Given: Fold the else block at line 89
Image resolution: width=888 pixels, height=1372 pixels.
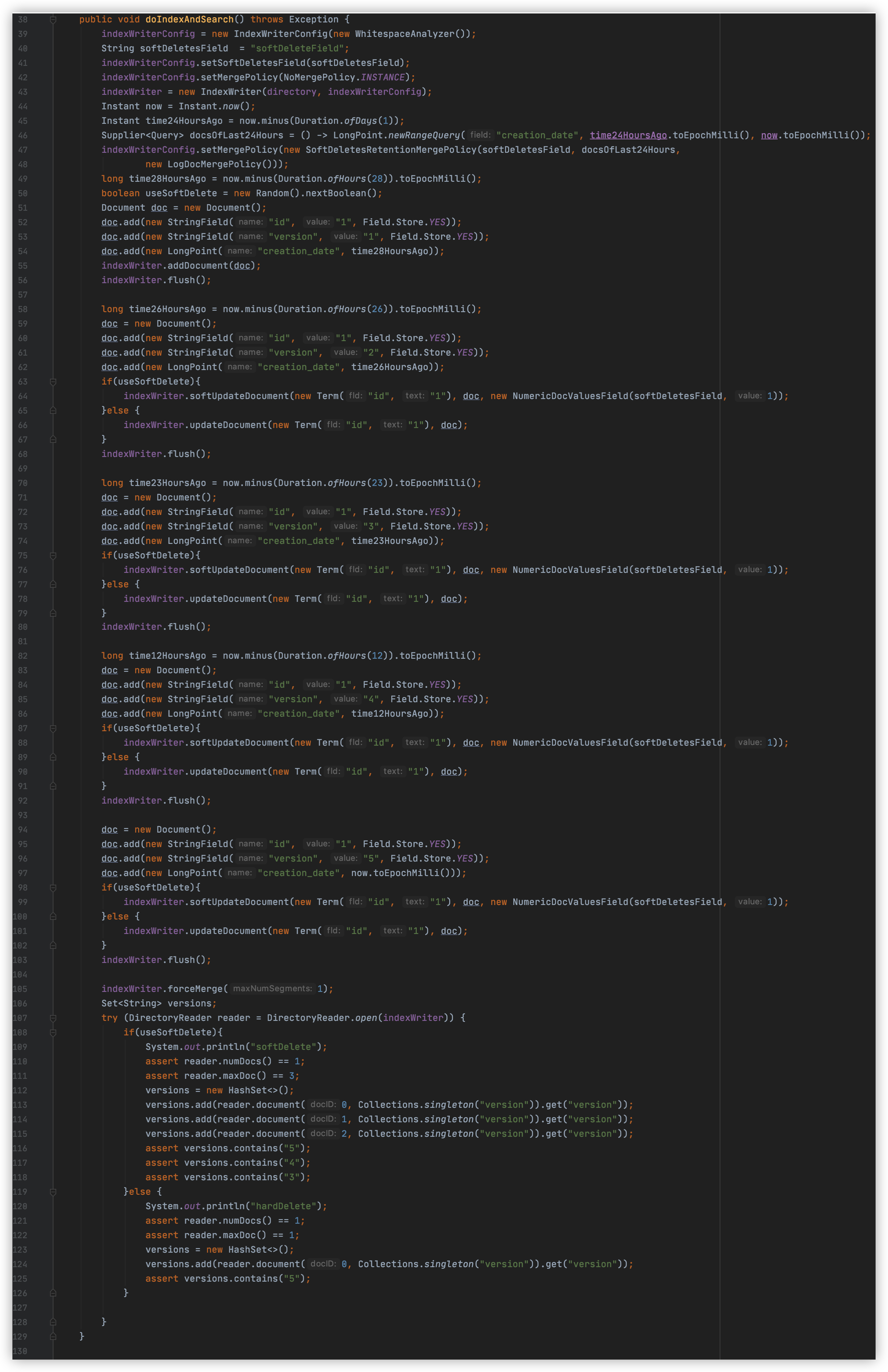Looking at the screenshot, I should tap(53, 757).
